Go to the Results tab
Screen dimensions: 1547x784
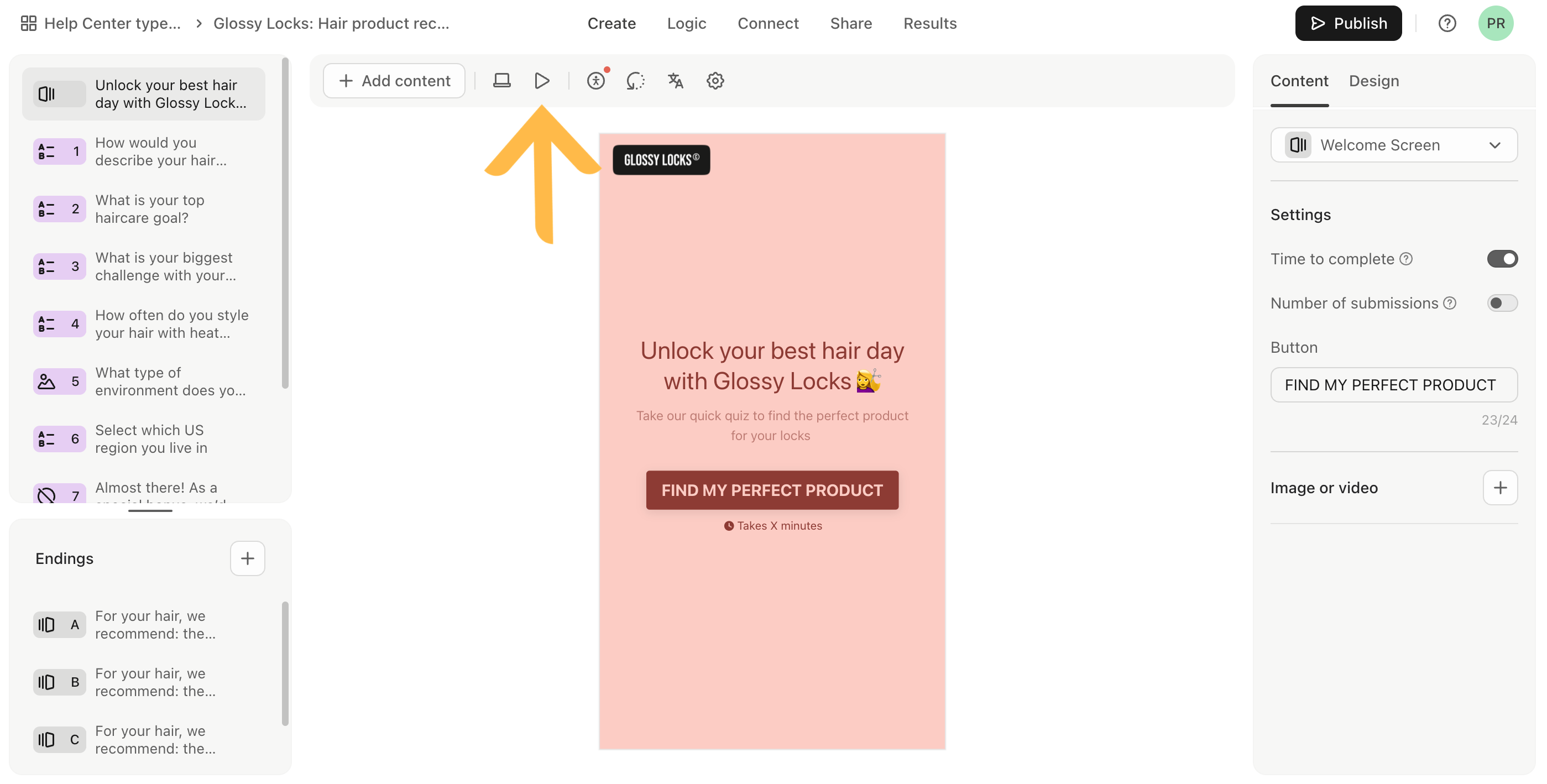929,23
